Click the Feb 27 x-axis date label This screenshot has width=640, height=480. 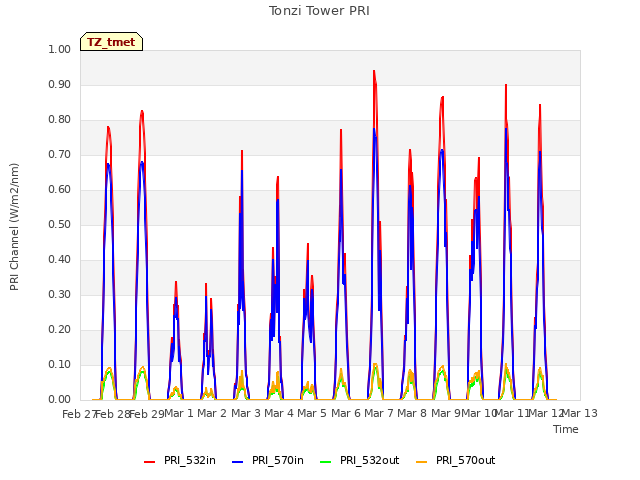click(x=79, y=414)
